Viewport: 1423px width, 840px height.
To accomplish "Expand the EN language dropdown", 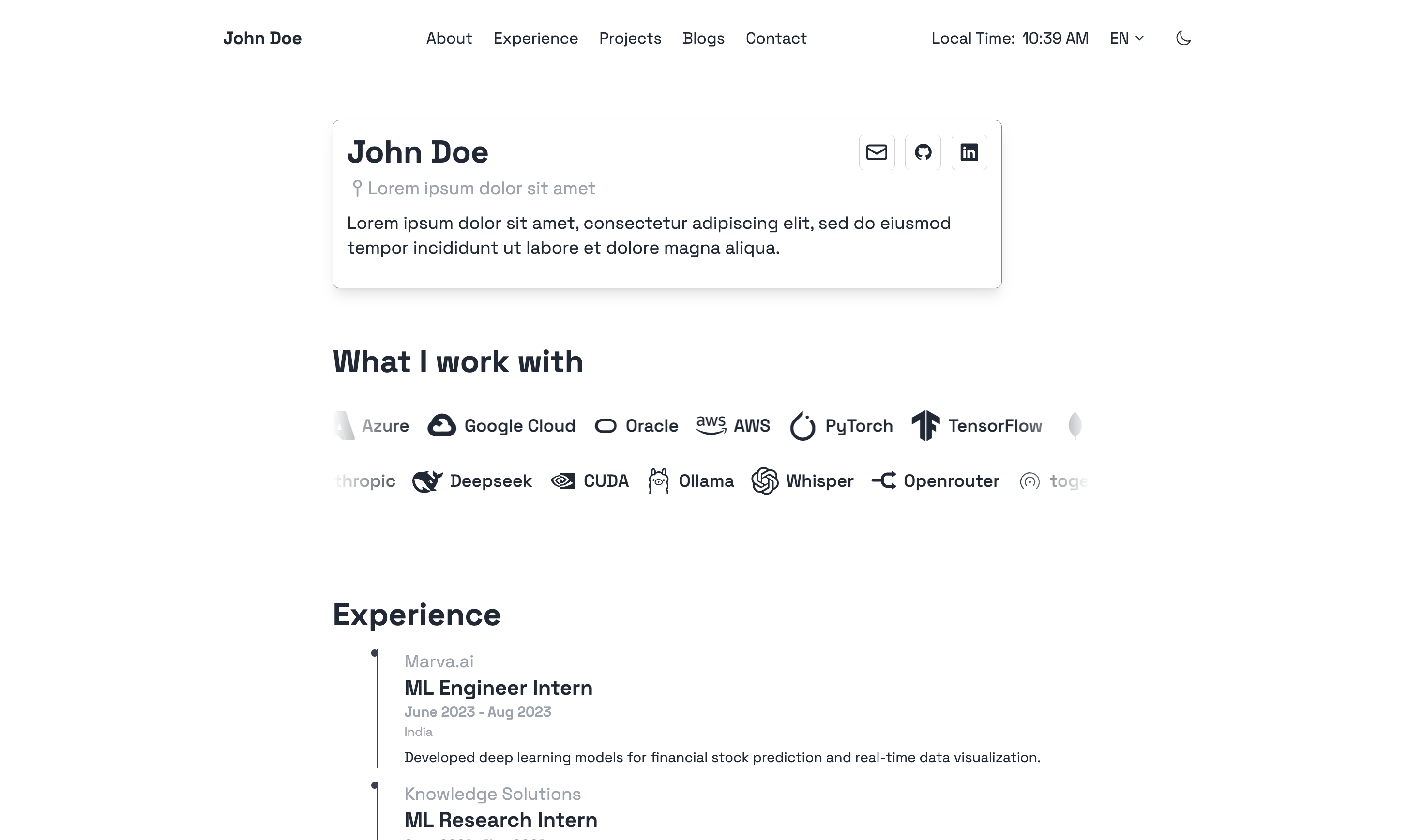I will [1126, 39].
